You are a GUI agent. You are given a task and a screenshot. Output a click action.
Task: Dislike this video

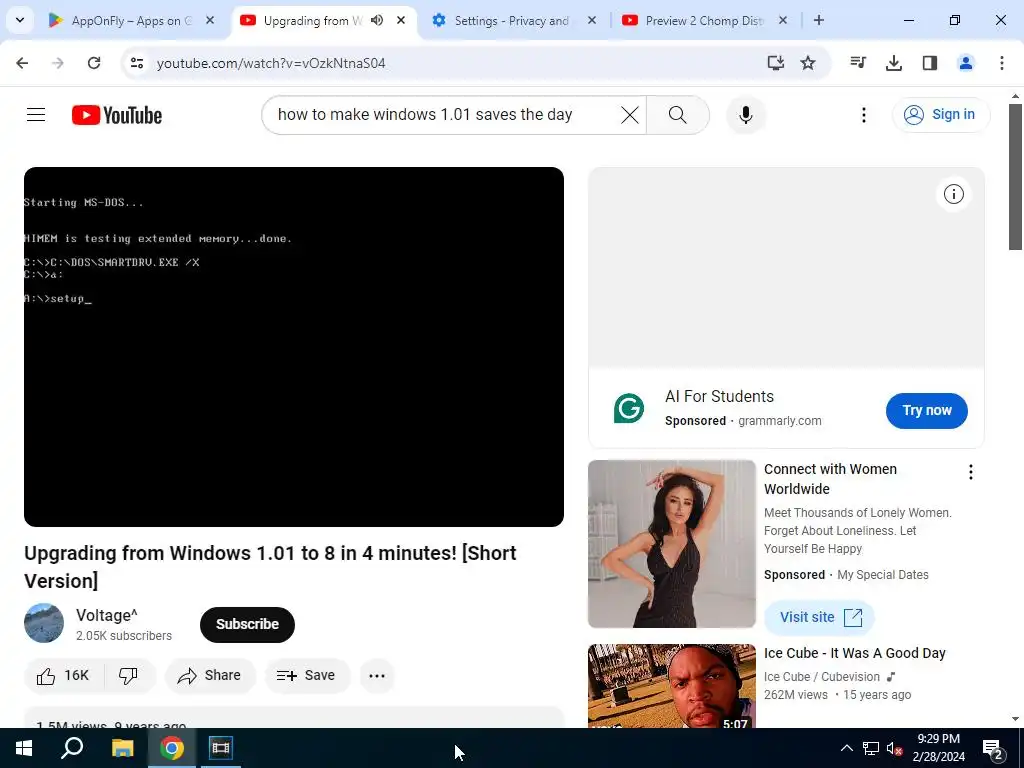pyautogui.click(x=129, y=675)
